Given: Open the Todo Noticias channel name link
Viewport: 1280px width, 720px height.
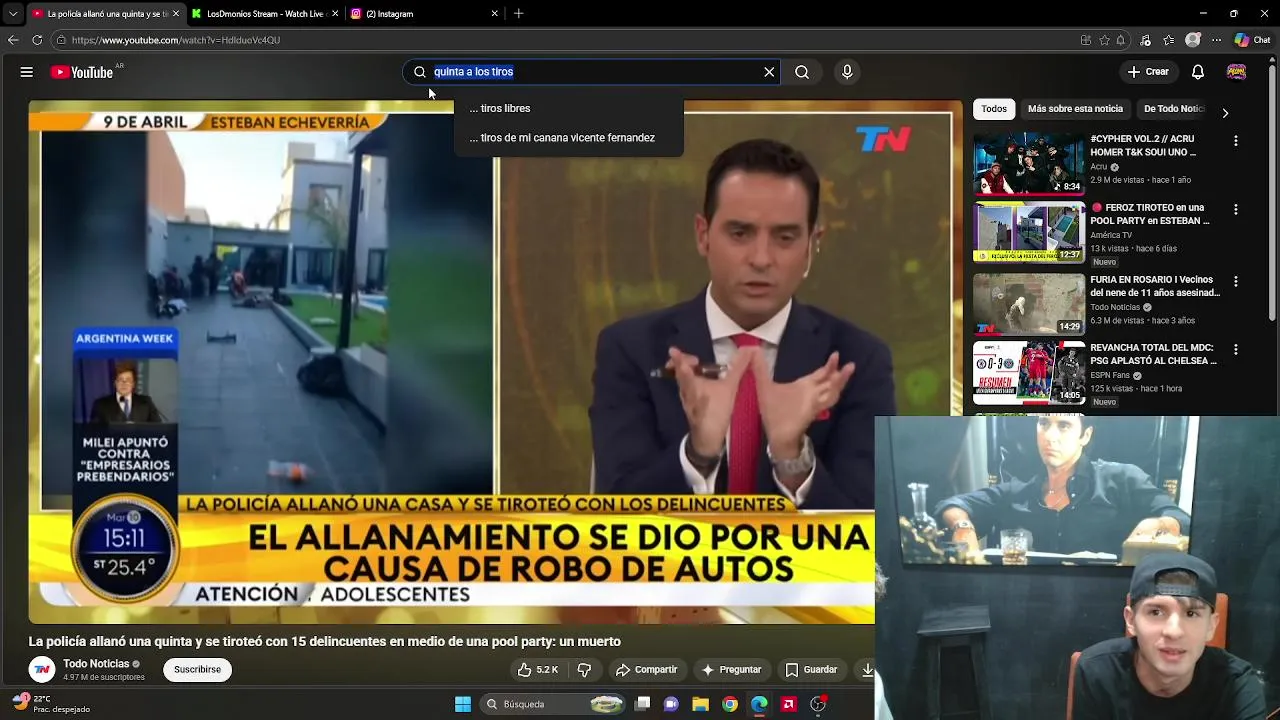Looking at the screenshot, I should (96, 664).
